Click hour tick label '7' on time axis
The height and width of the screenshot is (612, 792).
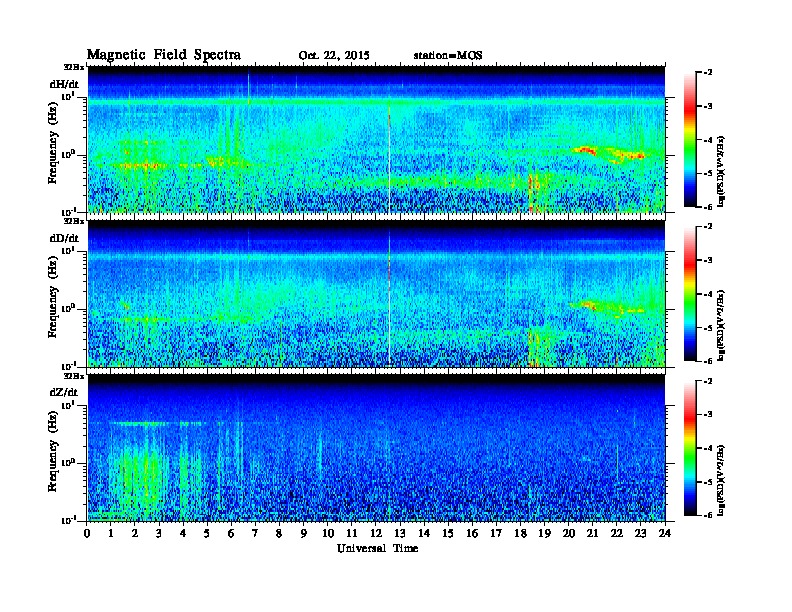tap(256, 533)
